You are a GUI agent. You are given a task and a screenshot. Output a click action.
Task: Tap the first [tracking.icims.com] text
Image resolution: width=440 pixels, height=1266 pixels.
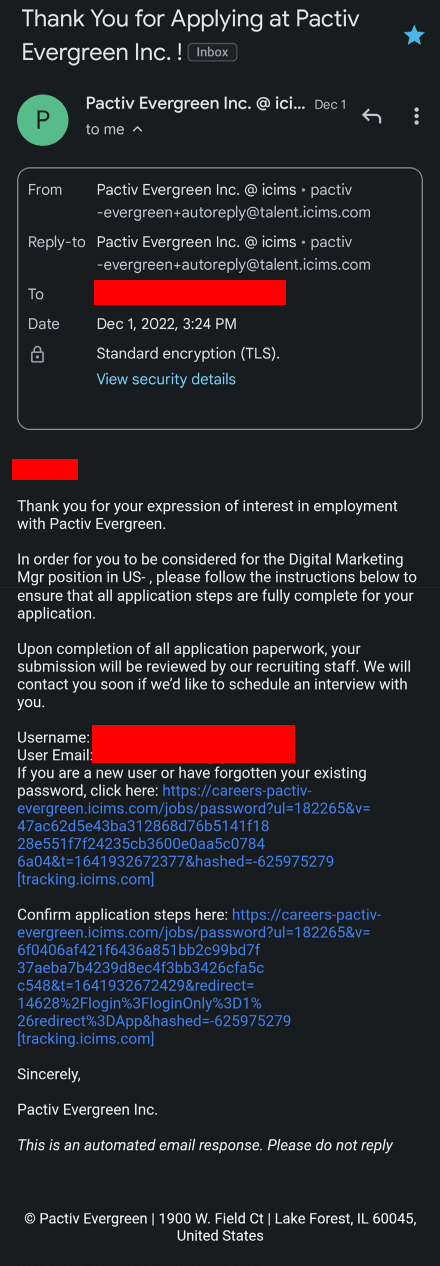tap(86, 879)
